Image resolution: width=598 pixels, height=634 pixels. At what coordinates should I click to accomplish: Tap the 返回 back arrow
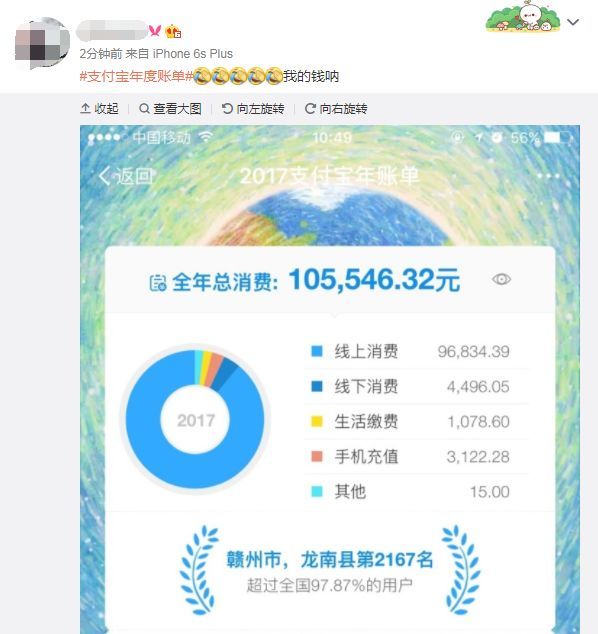pos(126,176)
